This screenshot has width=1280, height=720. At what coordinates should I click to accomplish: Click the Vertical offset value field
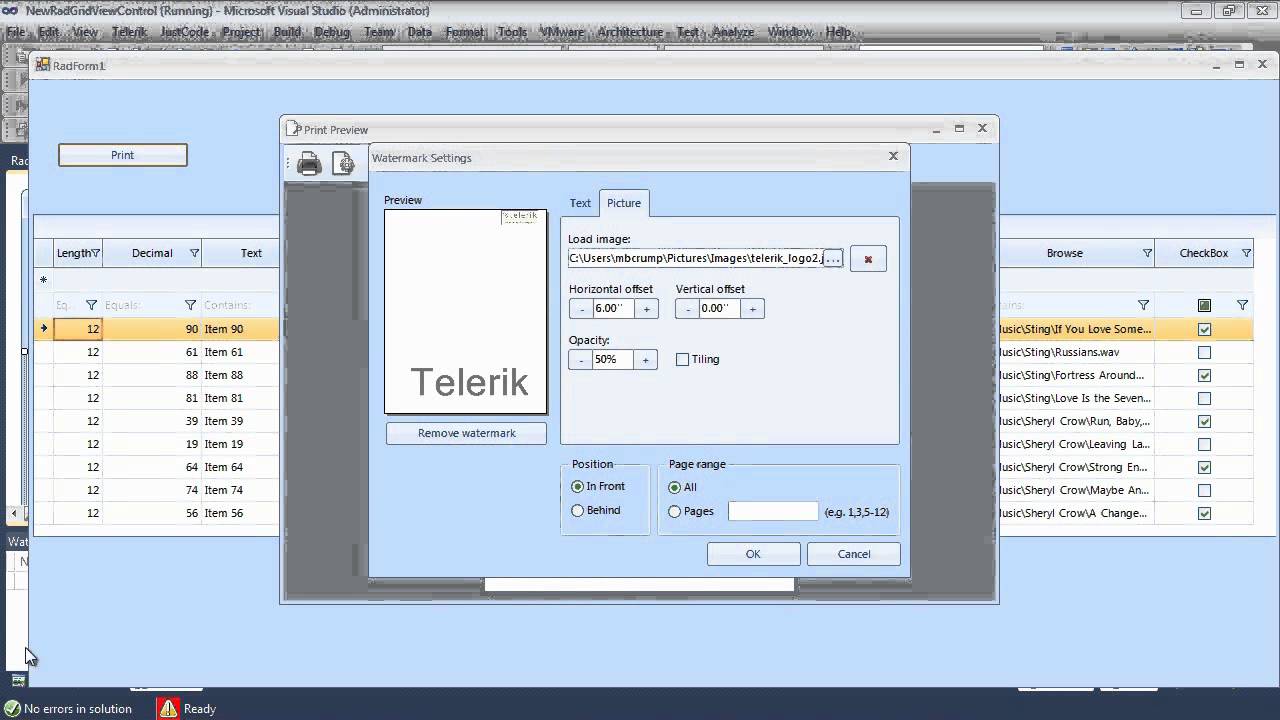click(x=720, y=309)
